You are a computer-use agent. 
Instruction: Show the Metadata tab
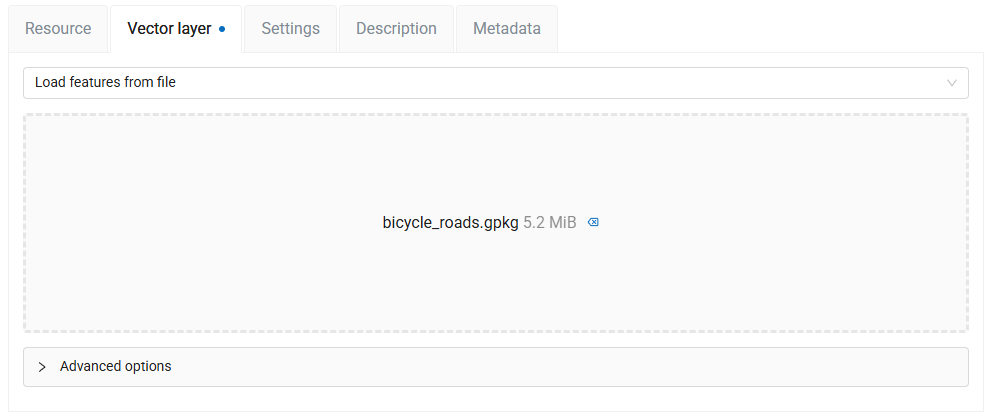507,29
